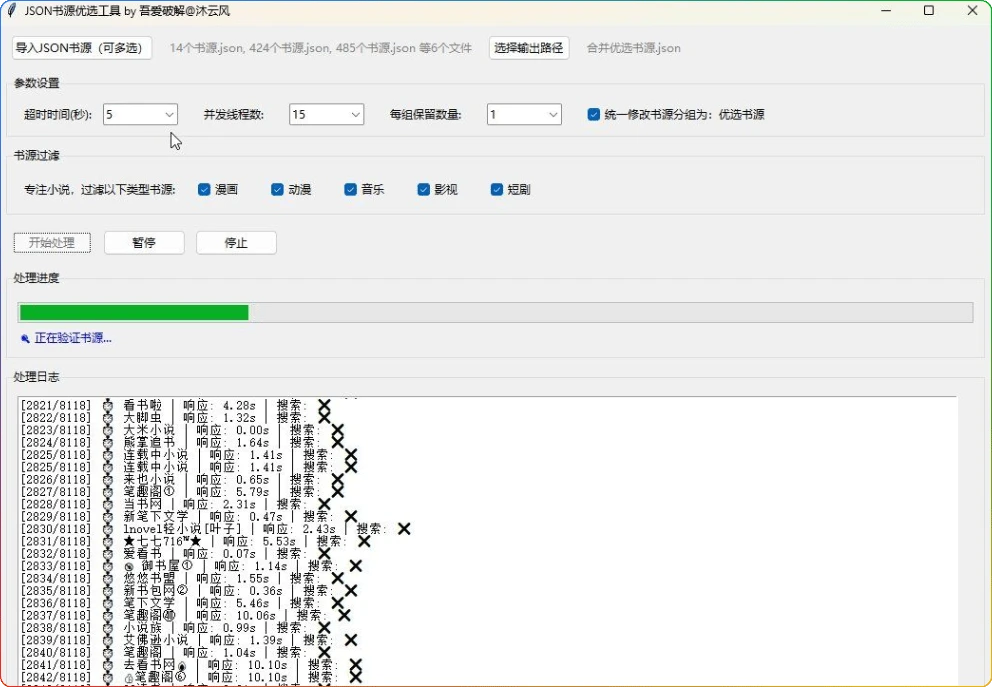Click the X mark on lnovel轻小说 log row
The width and height of the screenshot is (992, 687).
coord(404,528)
